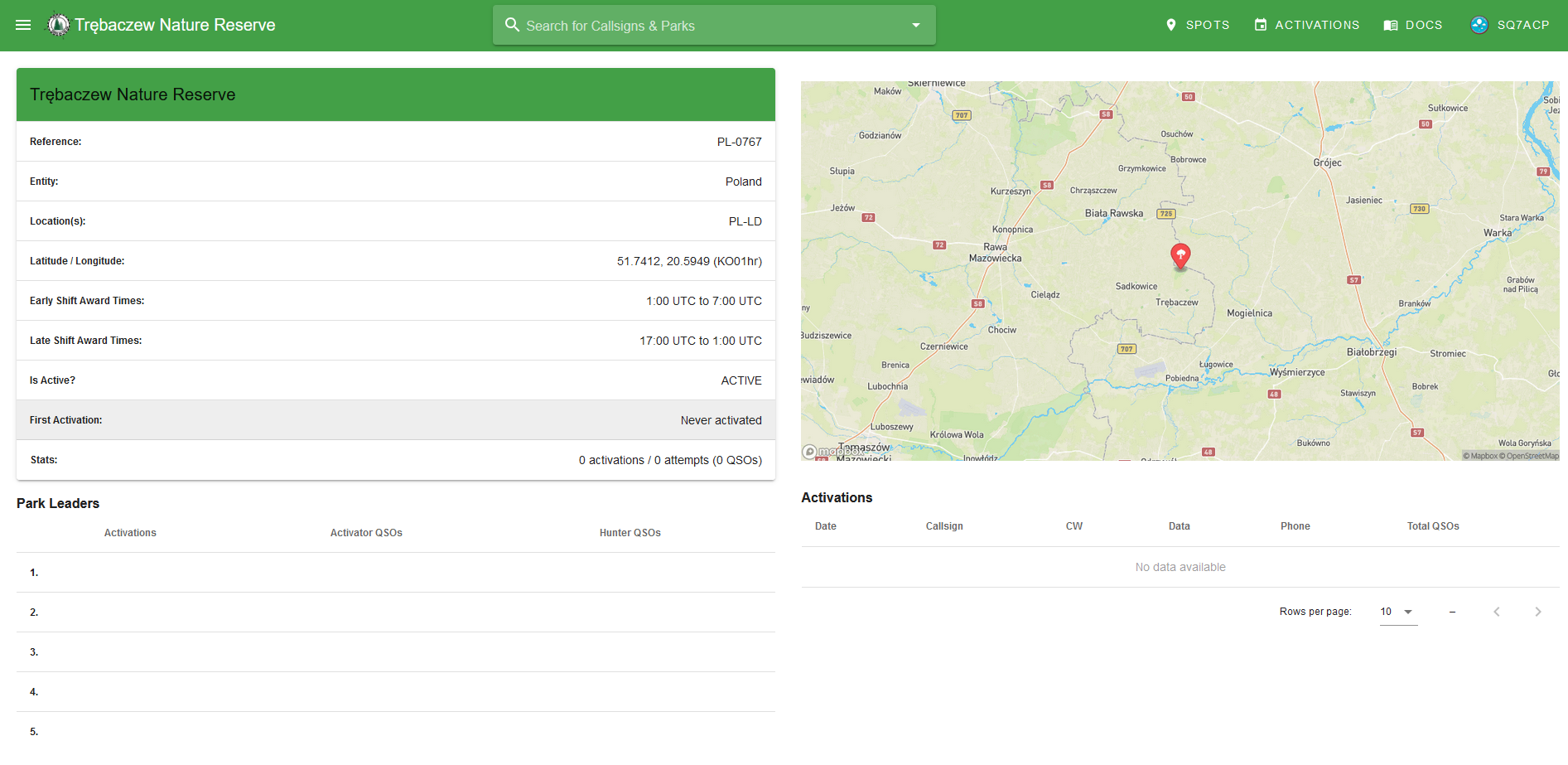This screenshot has height=765, width=1568.
Task: Go to previous activations page arrow
Action: coord(1496,612)
